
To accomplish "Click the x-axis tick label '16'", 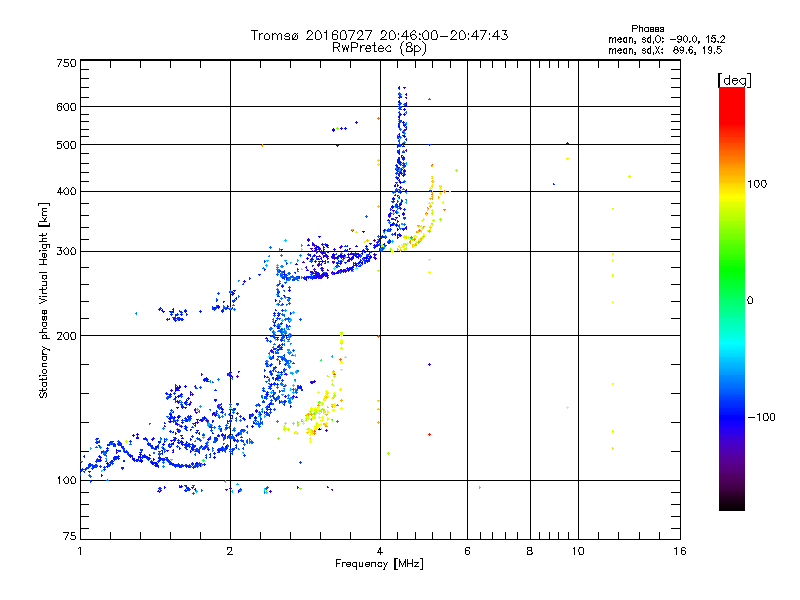I will [x=680, y=551].
